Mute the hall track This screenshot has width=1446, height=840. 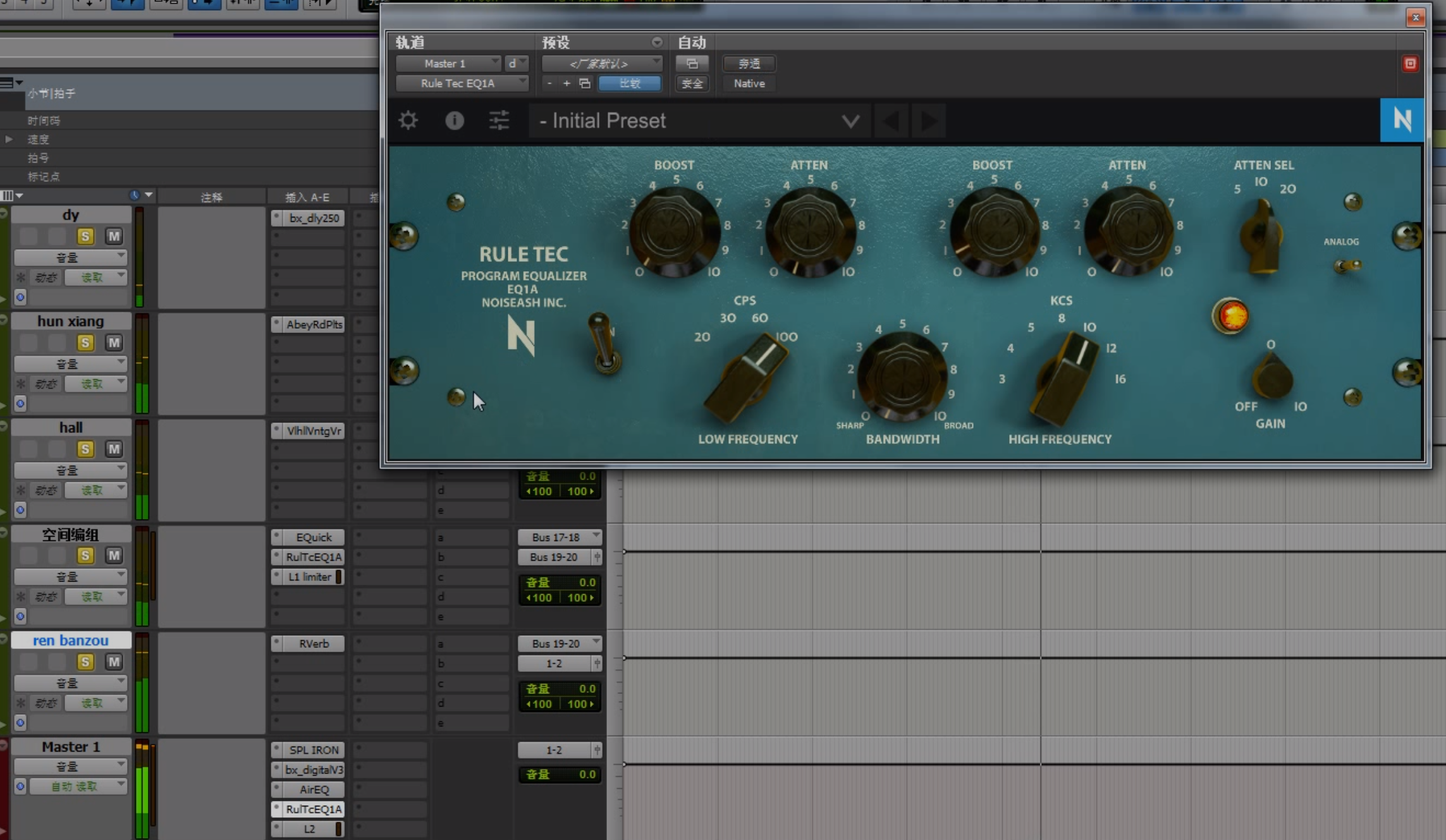[x=114, y=449]
